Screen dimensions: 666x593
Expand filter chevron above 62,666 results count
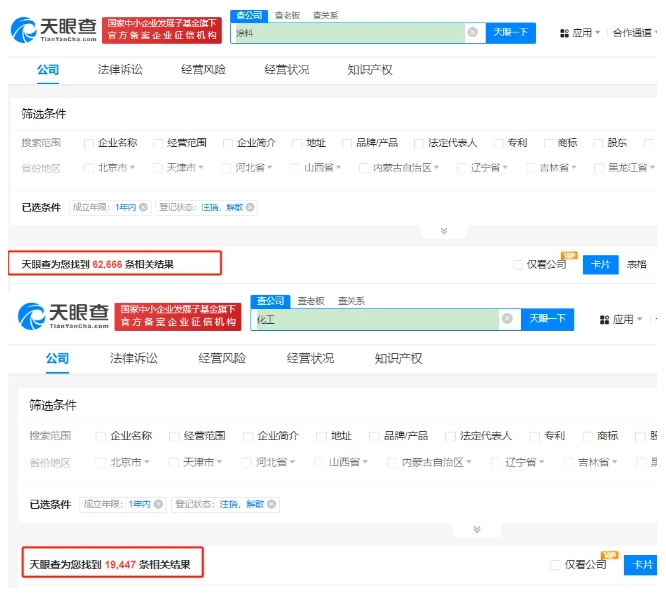click(x=445, y=231)
